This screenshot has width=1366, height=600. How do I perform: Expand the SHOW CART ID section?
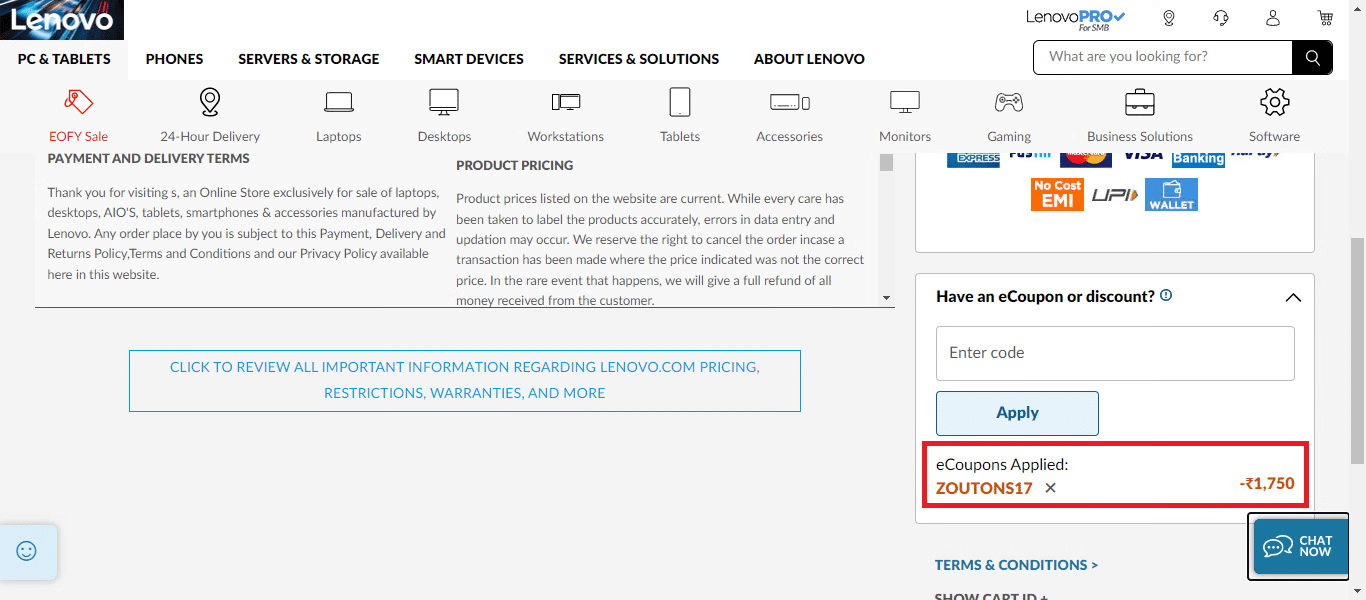(990, 595)
